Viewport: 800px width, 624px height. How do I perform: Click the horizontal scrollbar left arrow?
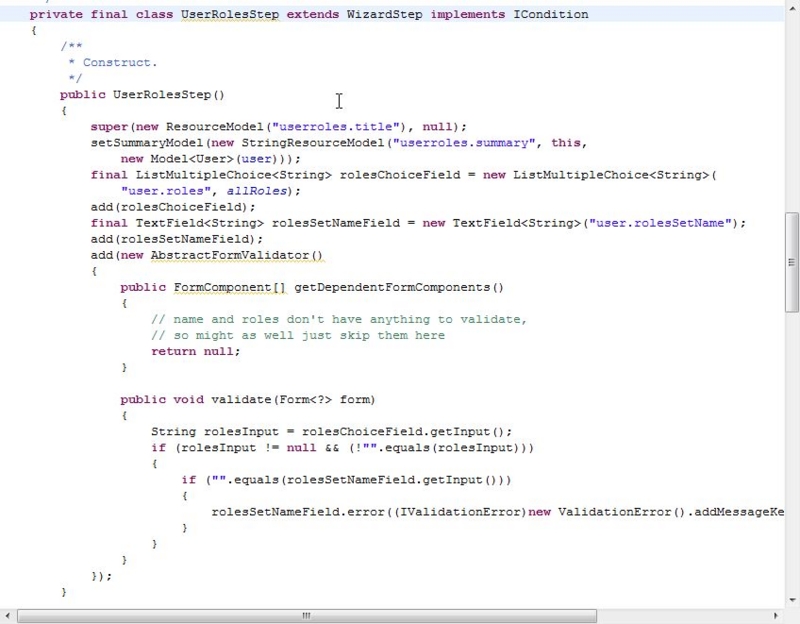(x=10, y=616)
